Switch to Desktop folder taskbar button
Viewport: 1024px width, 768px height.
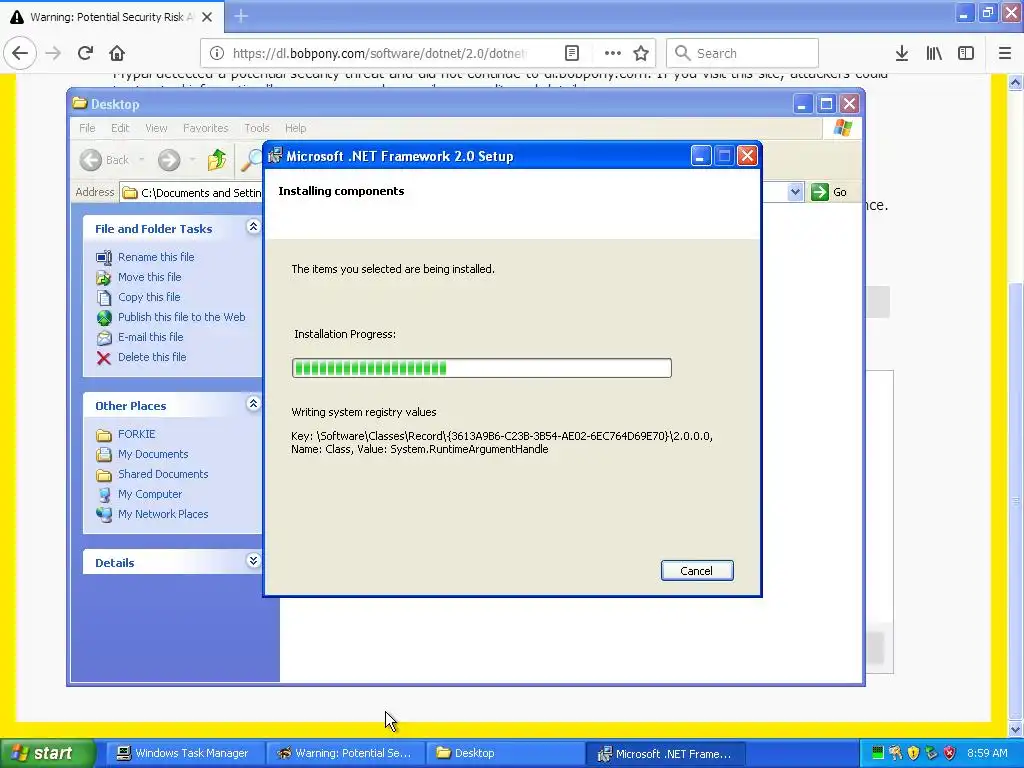coord(505,754)
